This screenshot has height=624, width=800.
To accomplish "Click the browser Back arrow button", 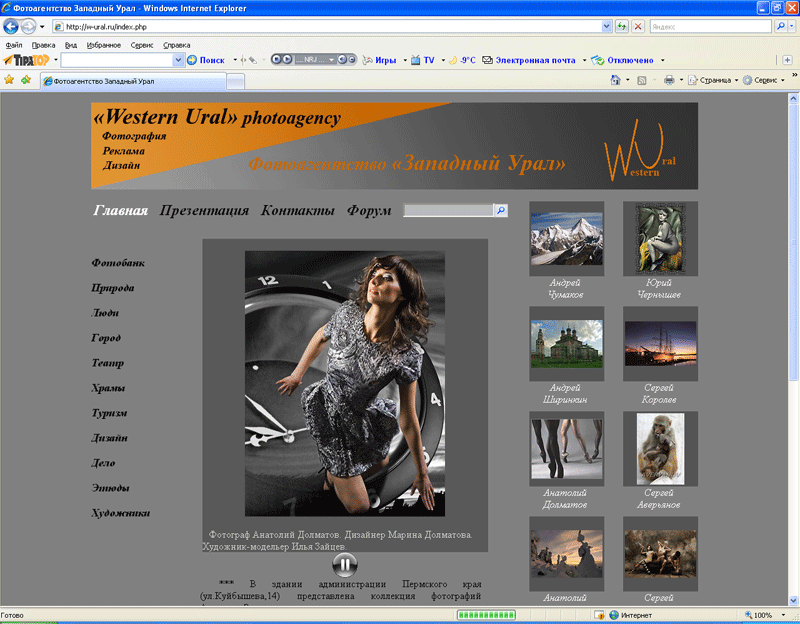I will 12,26.
